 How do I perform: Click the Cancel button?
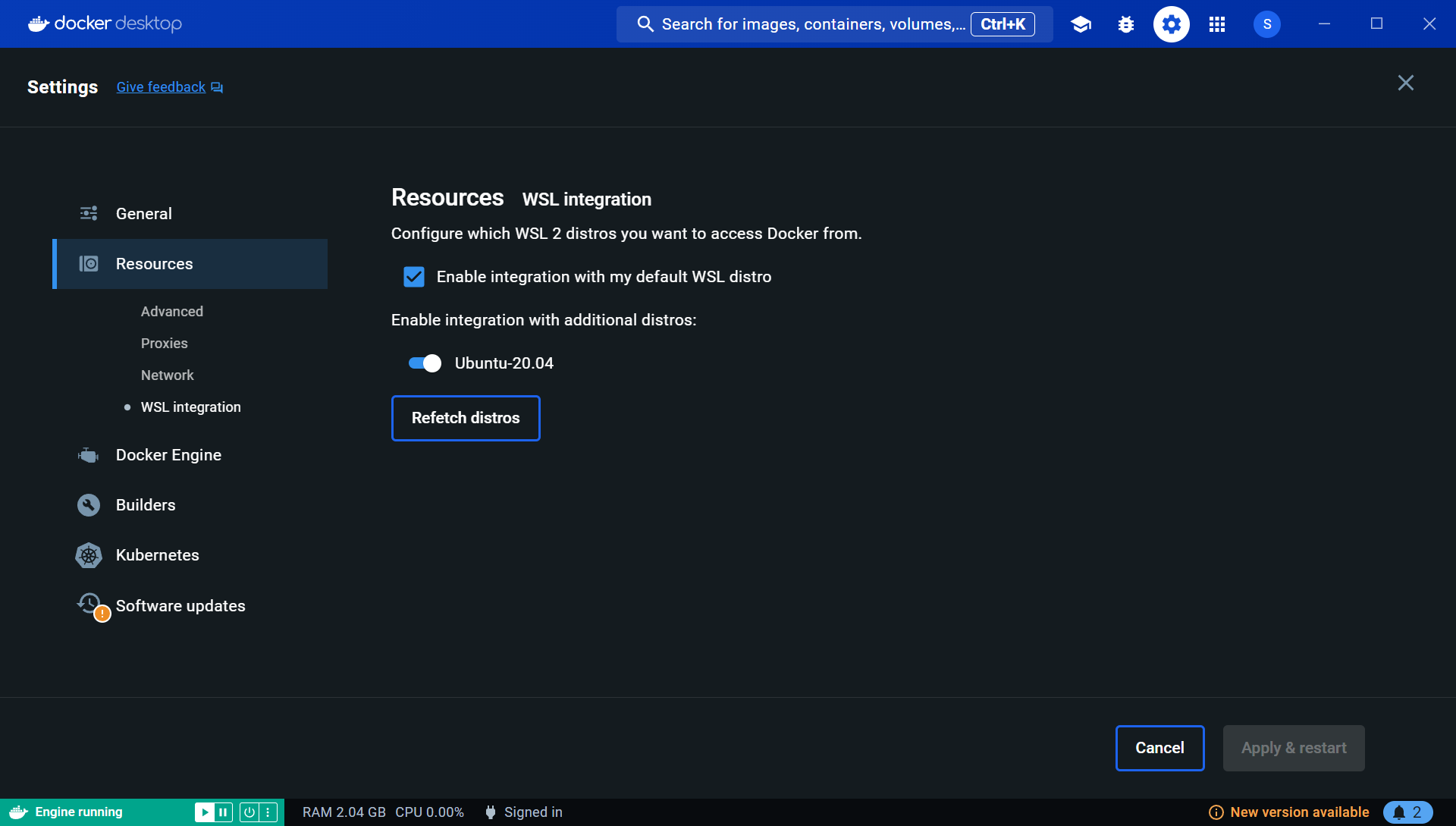coord(1160,748)
